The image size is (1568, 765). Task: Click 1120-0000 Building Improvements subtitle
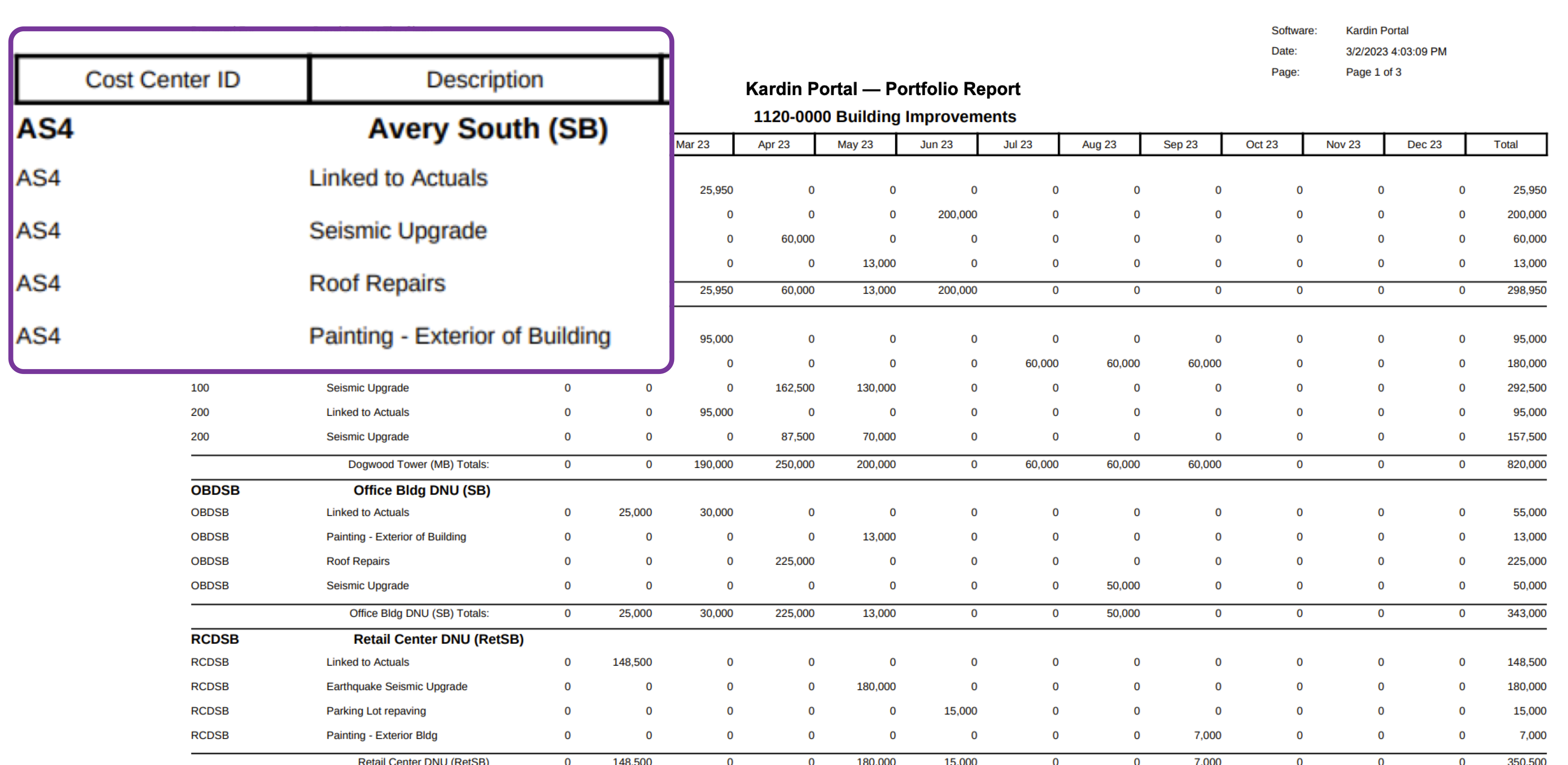pyautogui.click(x=884, y=116)
